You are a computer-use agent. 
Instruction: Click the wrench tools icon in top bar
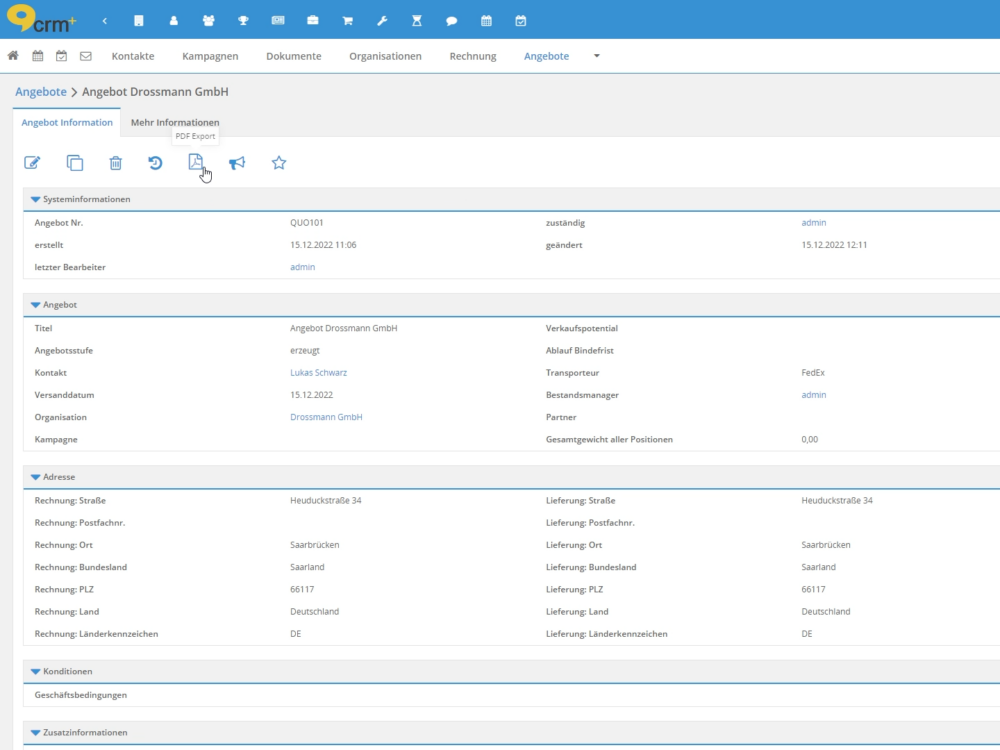[382, 20]
